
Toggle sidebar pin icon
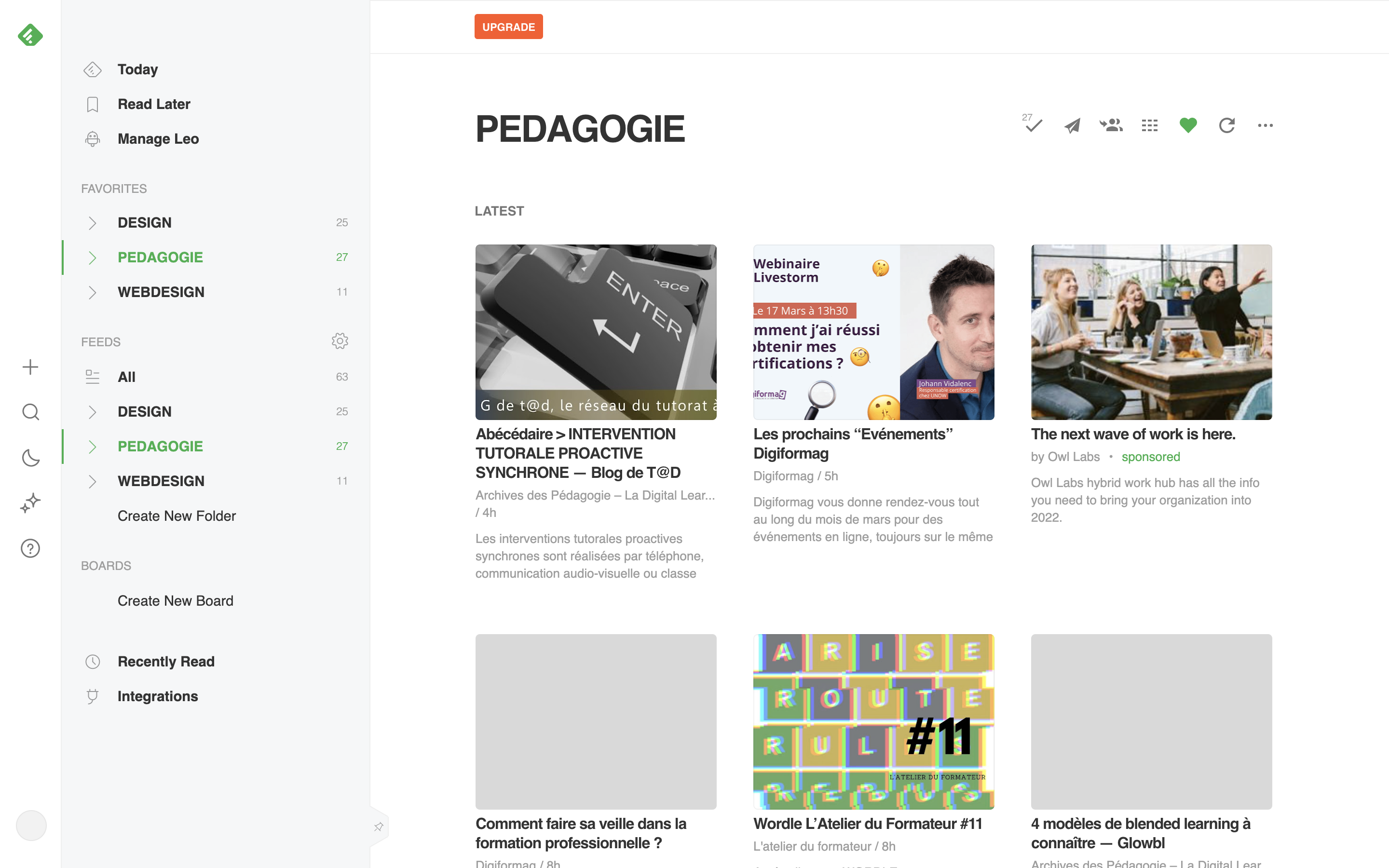pos(378,827)
